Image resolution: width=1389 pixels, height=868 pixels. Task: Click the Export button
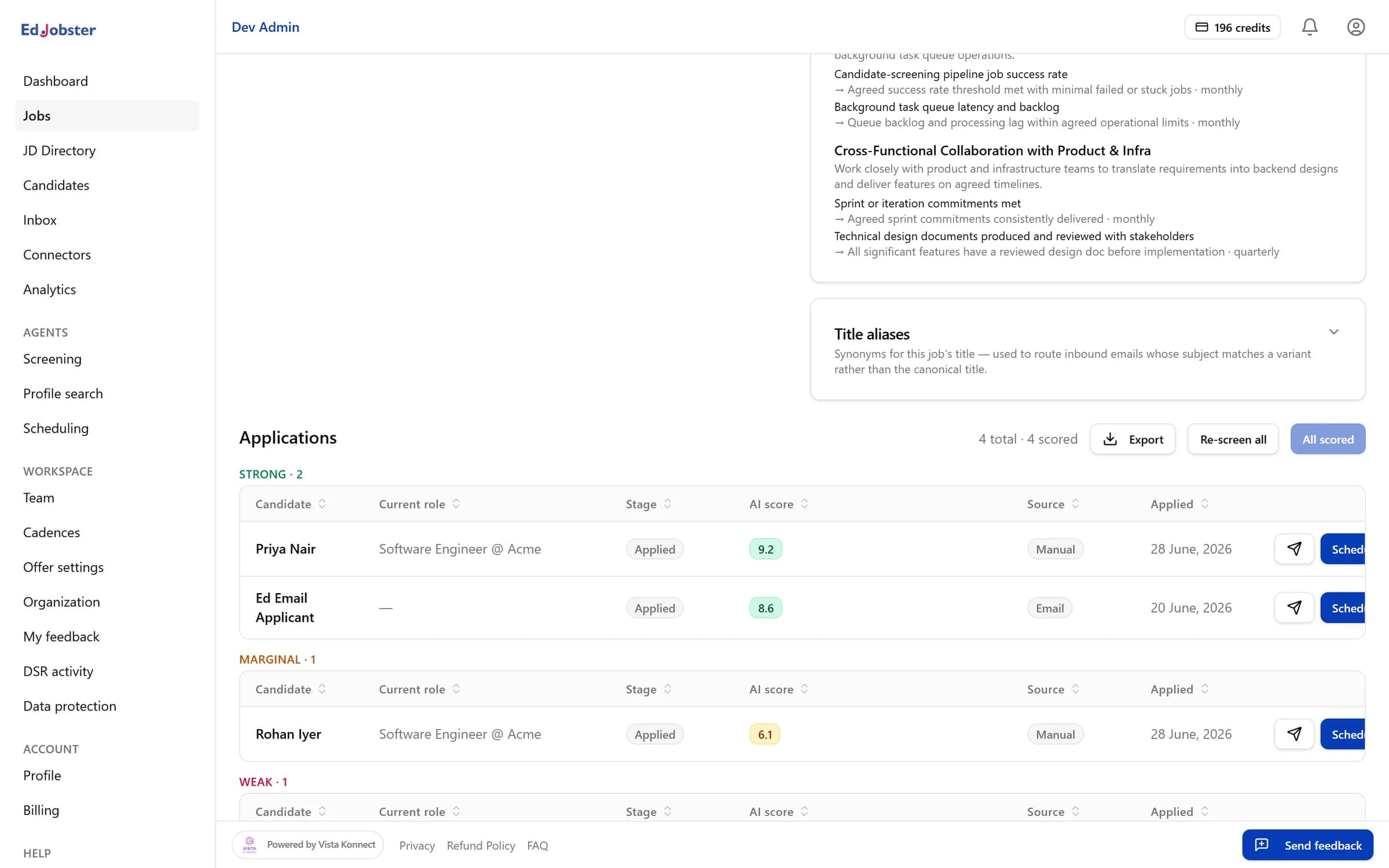tap(1133, 439)
